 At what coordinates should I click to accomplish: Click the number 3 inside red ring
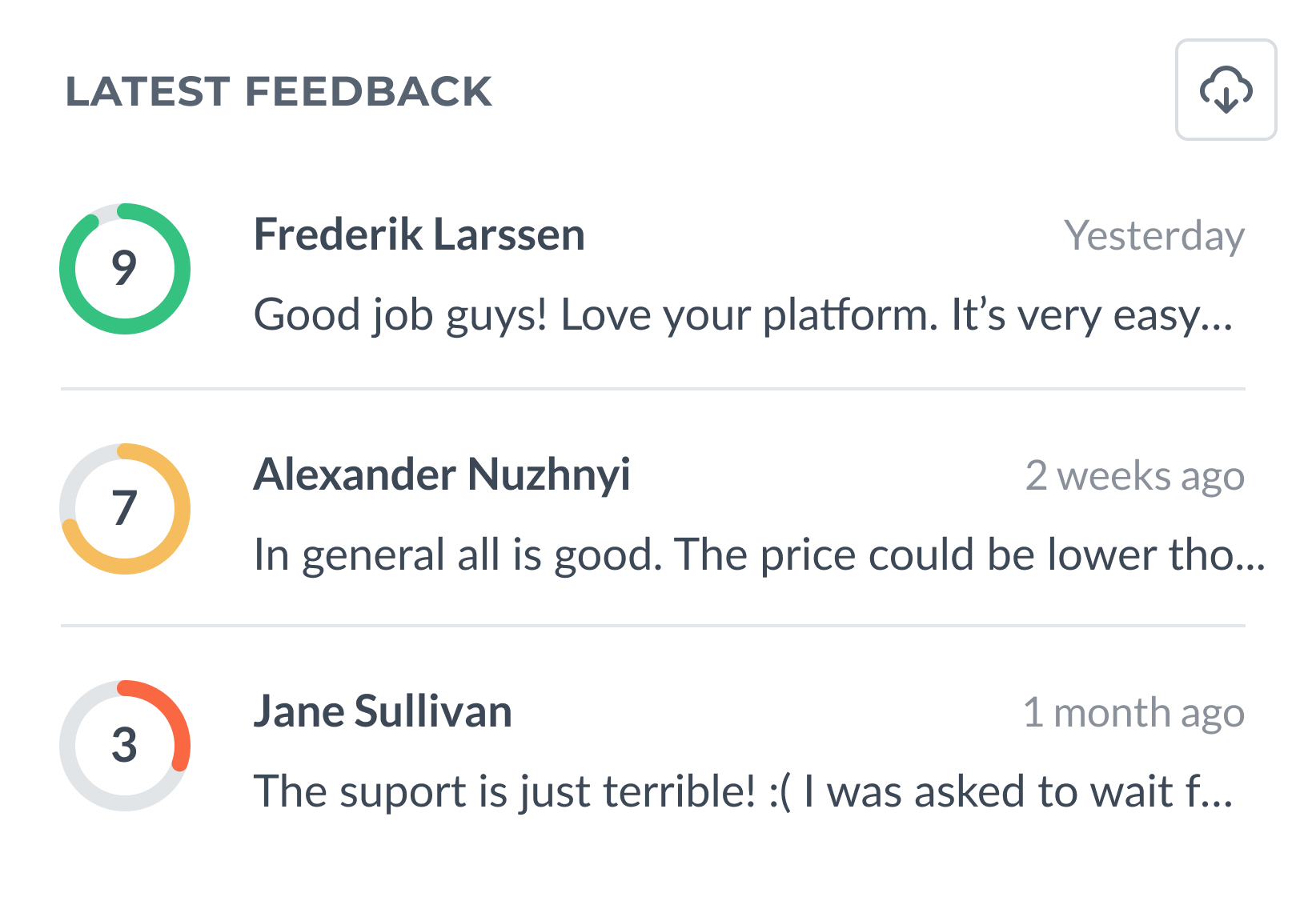click(x=124, y=745)
